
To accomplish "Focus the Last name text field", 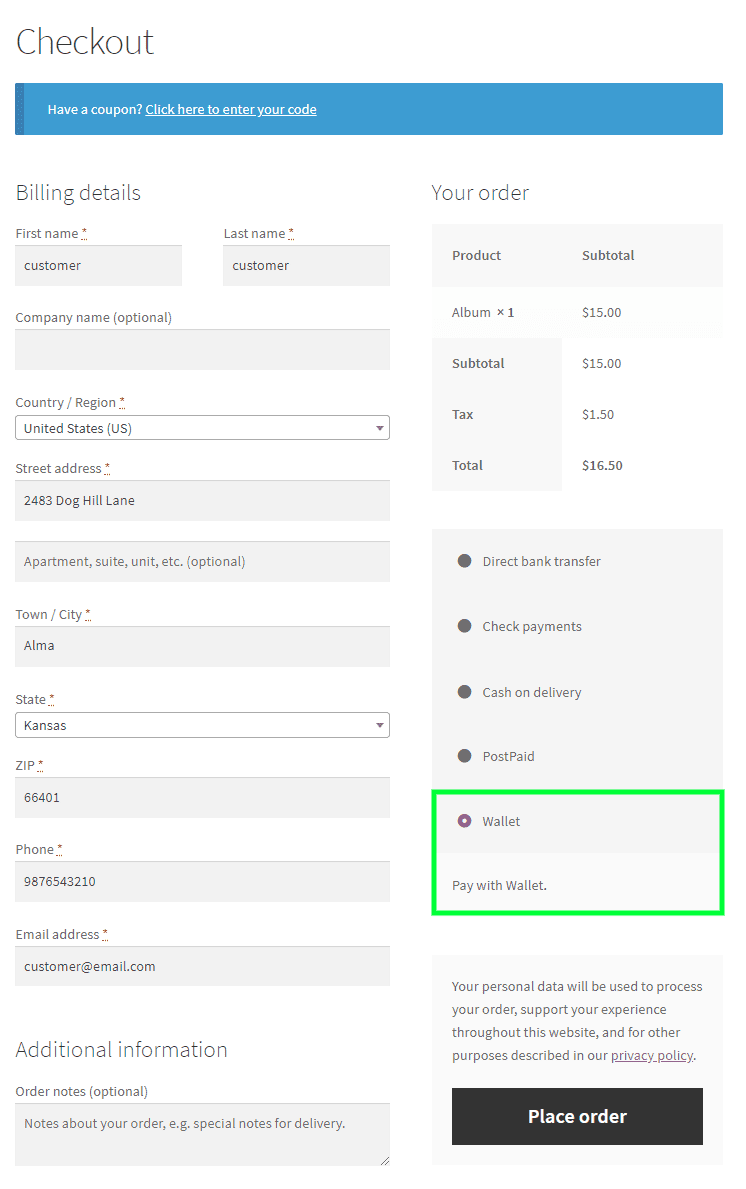I will [x=306, y=266].
